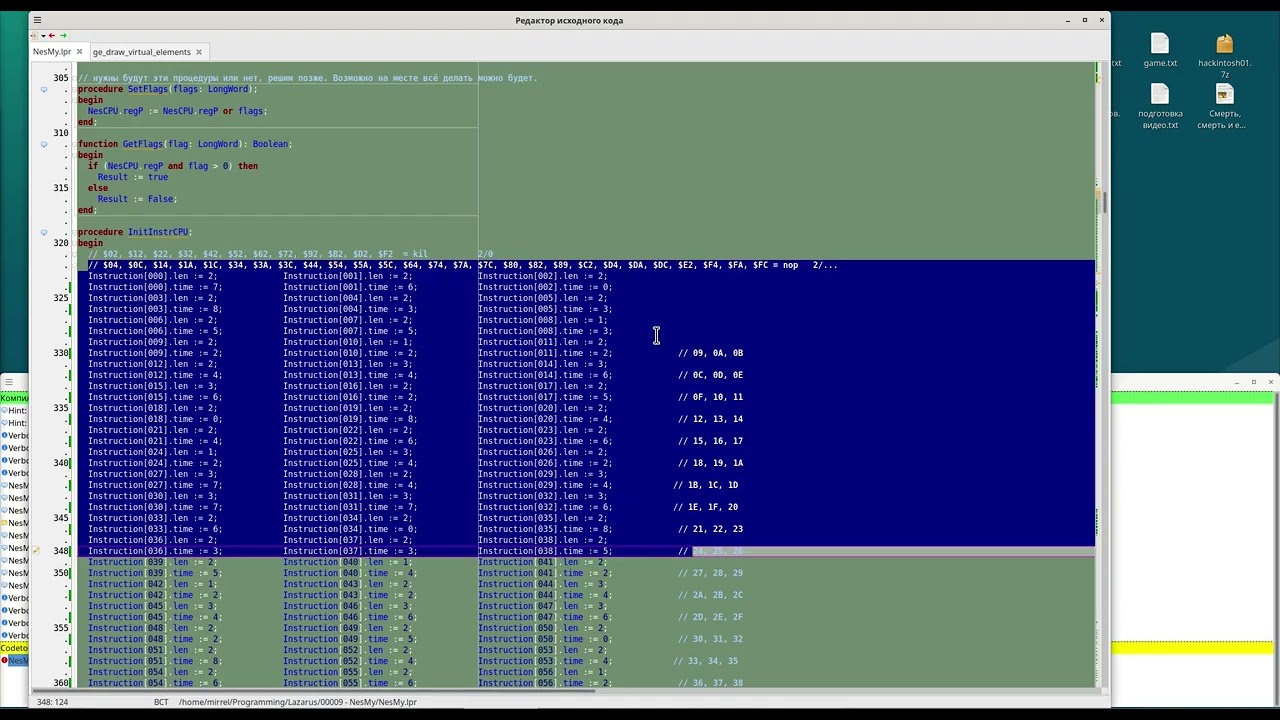
Task: Select the red error message in messages window
Action: [x=14, y=661]
